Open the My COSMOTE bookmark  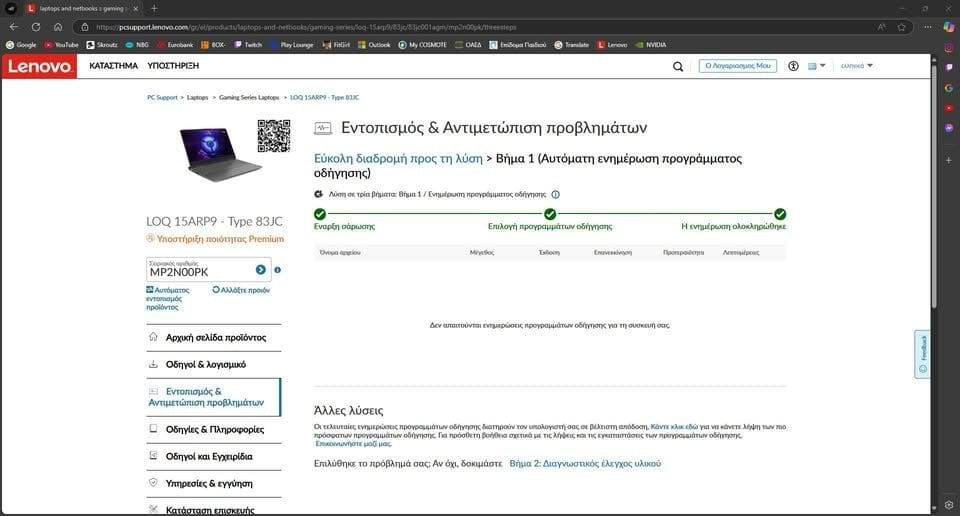tap(422, 45)
